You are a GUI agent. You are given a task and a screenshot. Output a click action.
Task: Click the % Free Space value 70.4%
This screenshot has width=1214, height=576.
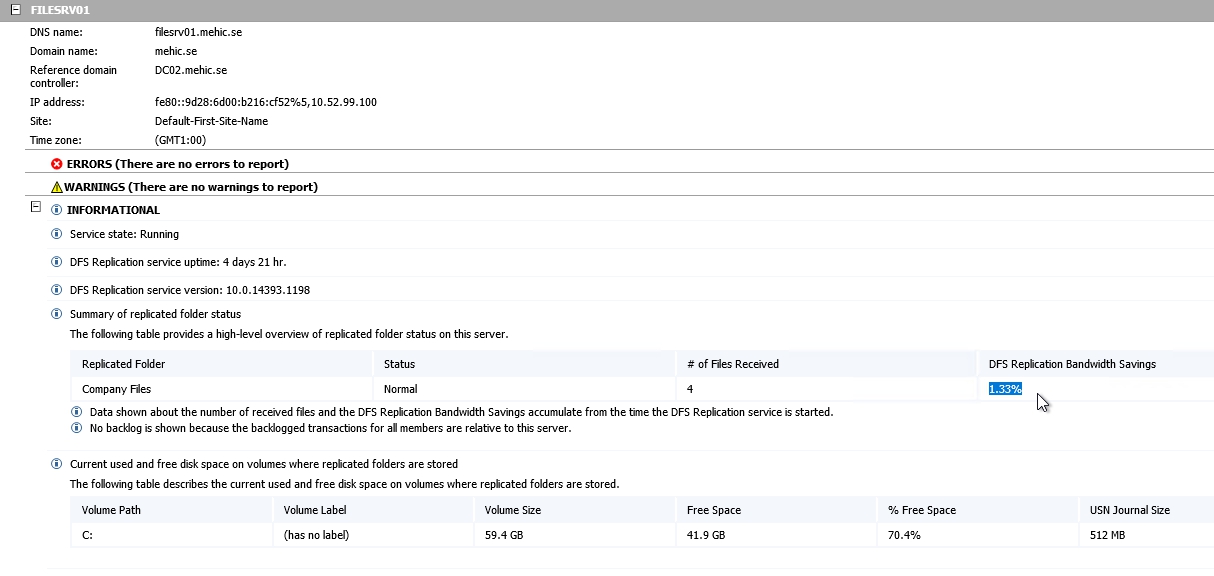point(904,535)
